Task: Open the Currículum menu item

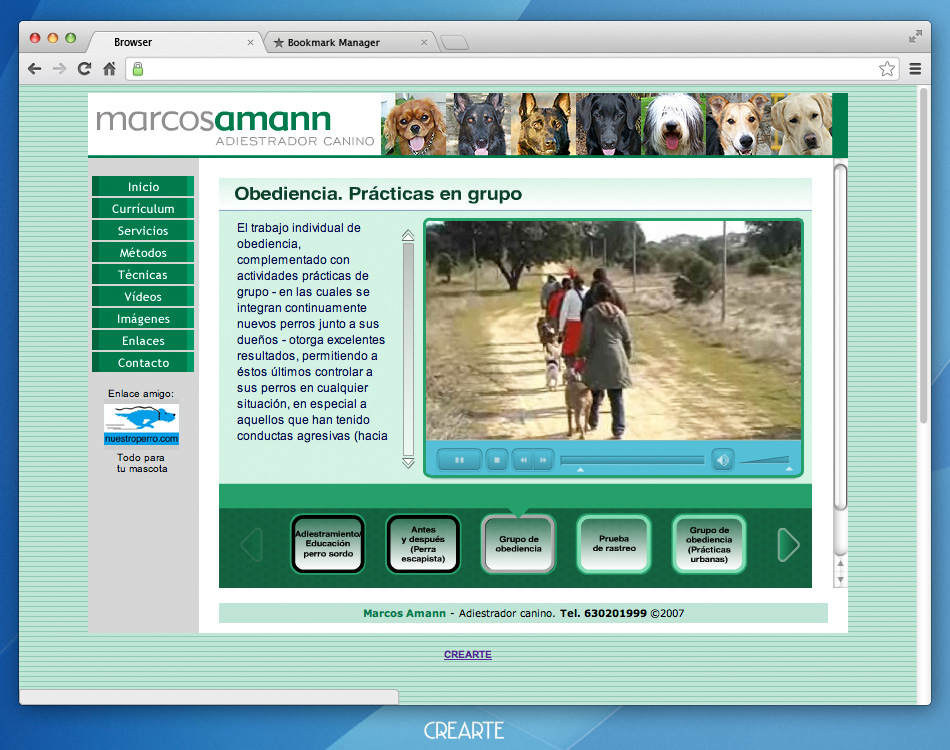Action: [143, 208]
